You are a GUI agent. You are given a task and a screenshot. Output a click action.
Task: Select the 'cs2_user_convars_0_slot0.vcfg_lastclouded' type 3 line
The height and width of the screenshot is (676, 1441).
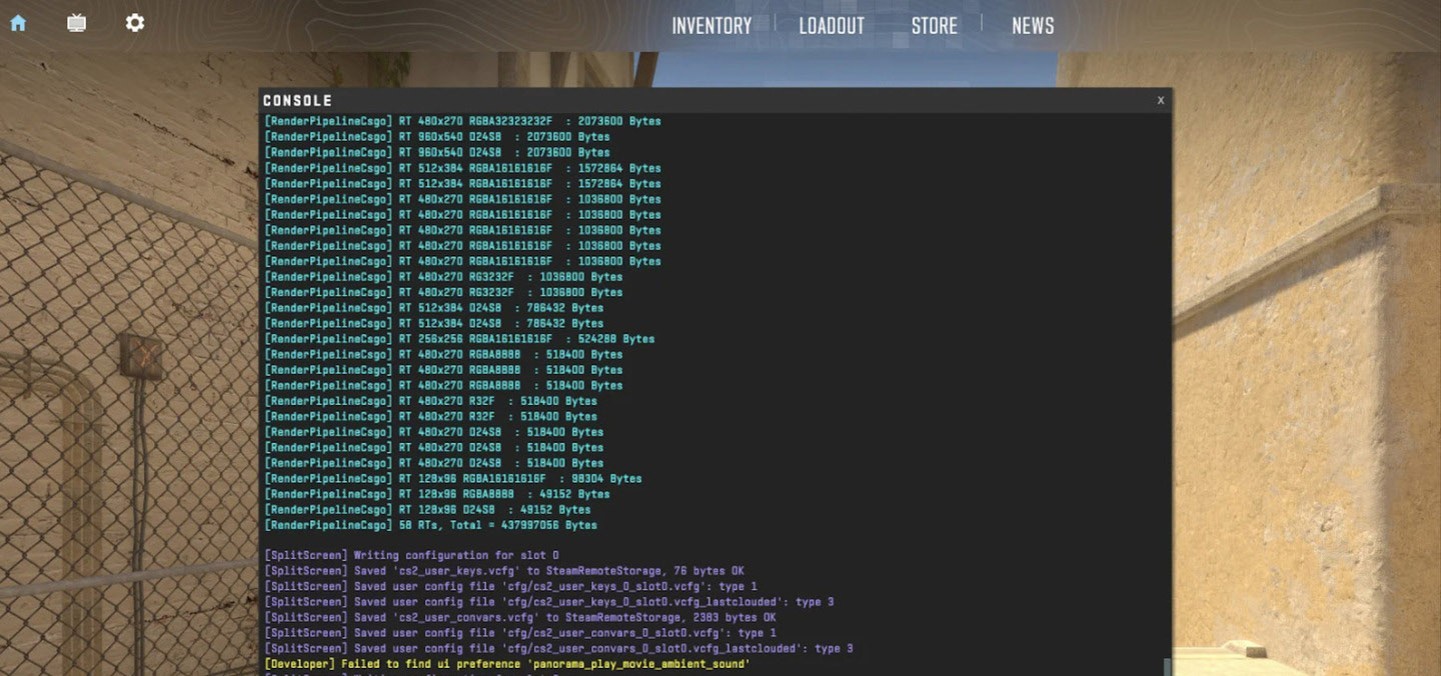click(x=559, y=649)
